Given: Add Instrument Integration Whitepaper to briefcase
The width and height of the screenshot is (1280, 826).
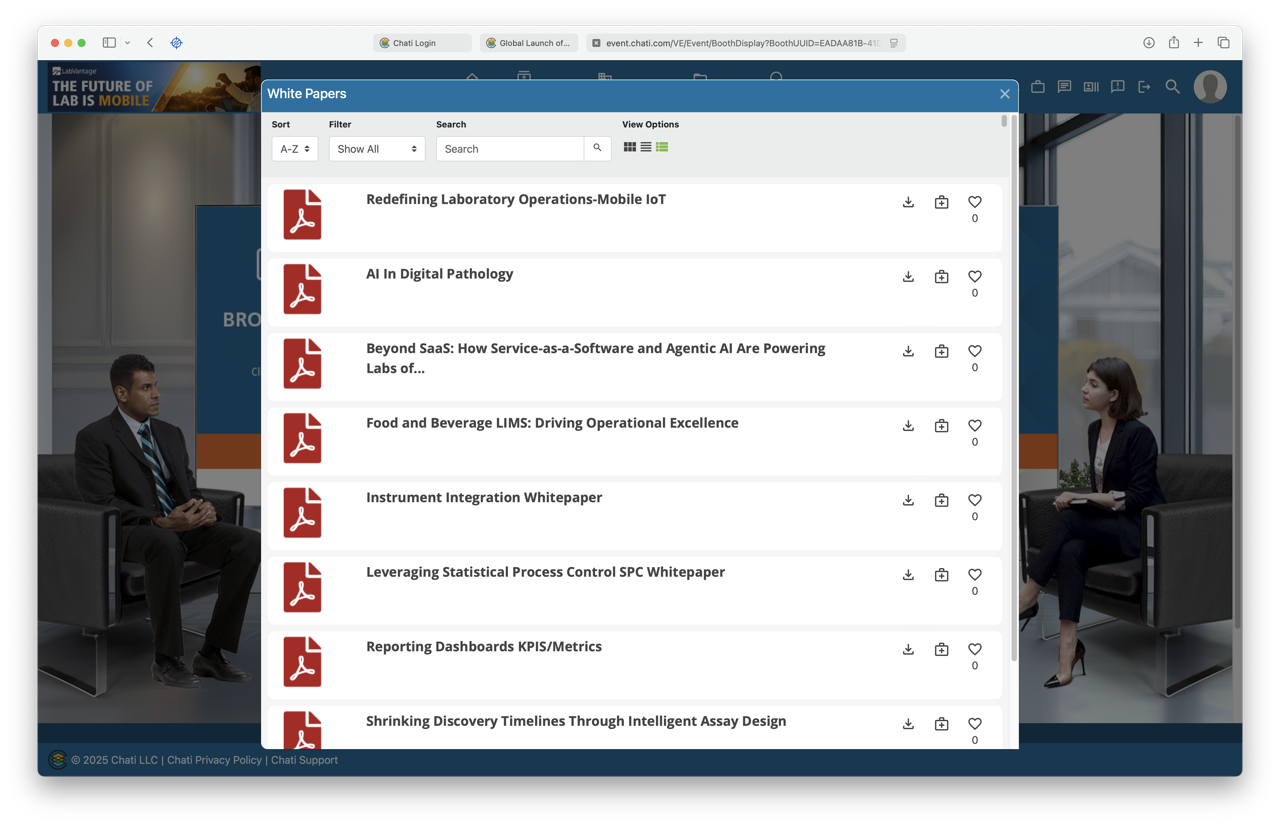Looking at the screenshot, I should coord(941,501).
